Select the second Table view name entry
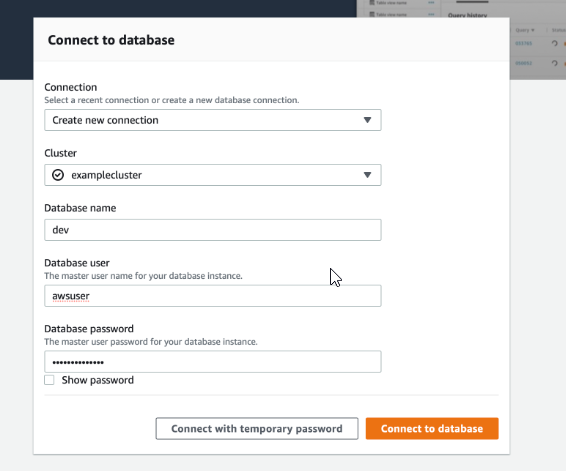The height and width of the screenshot is (471, 566). click(x=391, y=14)
